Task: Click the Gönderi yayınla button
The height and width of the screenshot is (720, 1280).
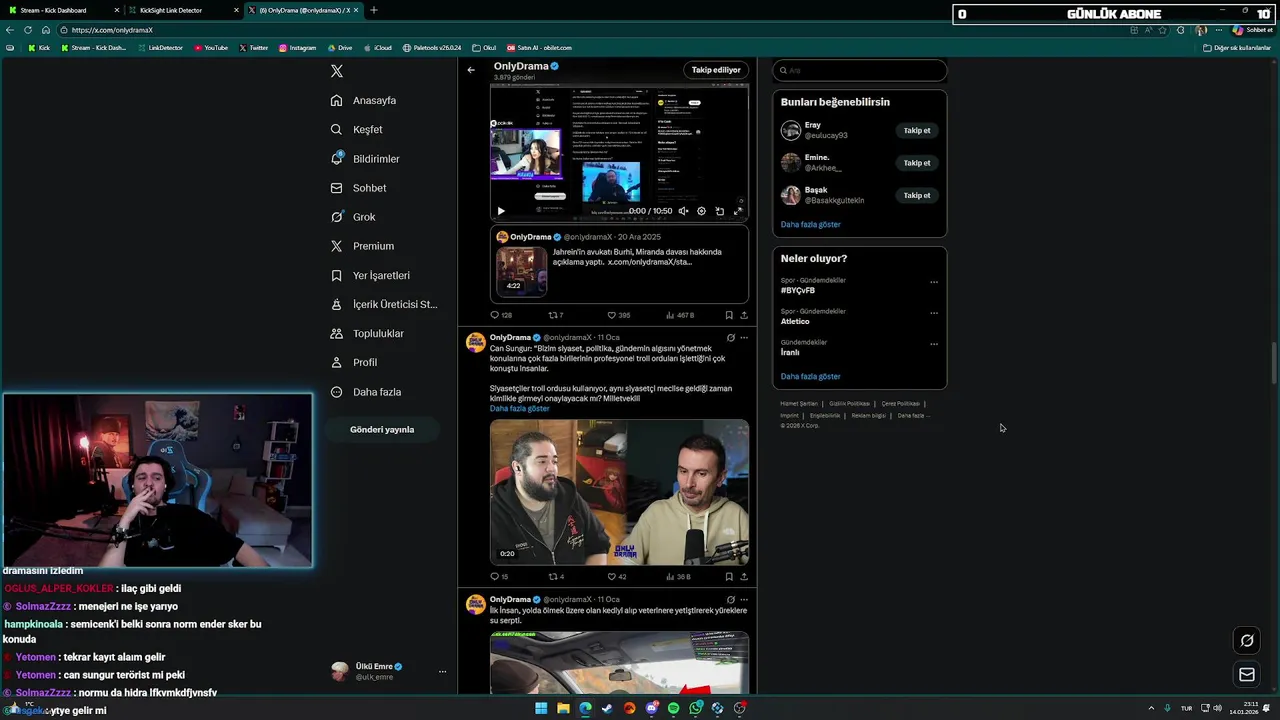Action: coord(382,429)
